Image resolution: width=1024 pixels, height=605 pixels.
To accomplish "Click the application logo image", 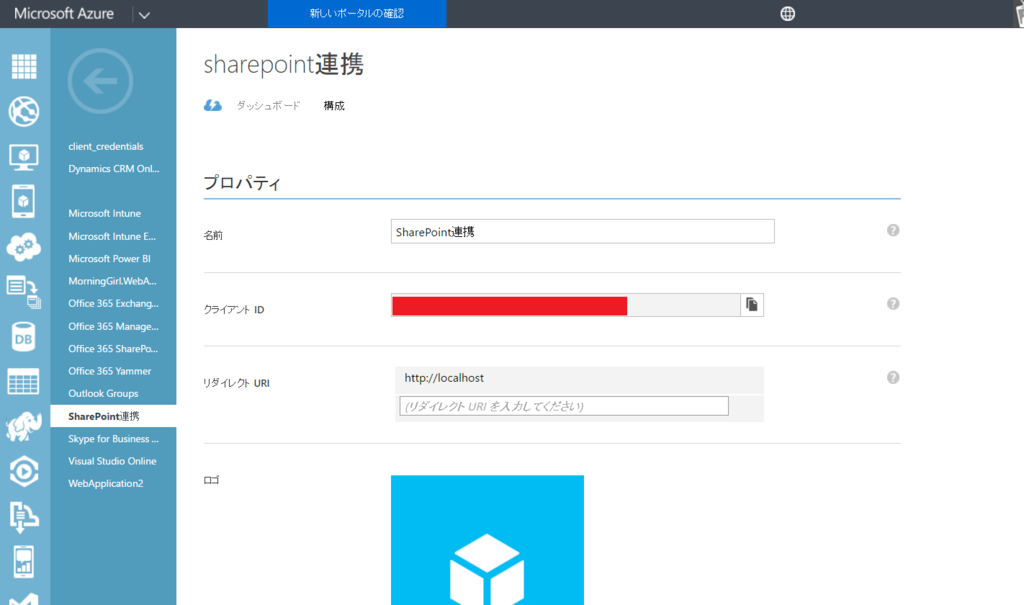I will (487, 540).
